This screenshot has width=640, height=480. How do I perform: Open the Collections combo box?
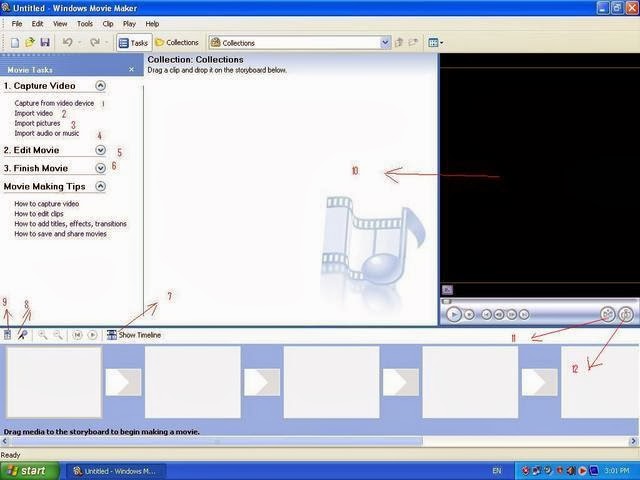(x=300, y=43)
